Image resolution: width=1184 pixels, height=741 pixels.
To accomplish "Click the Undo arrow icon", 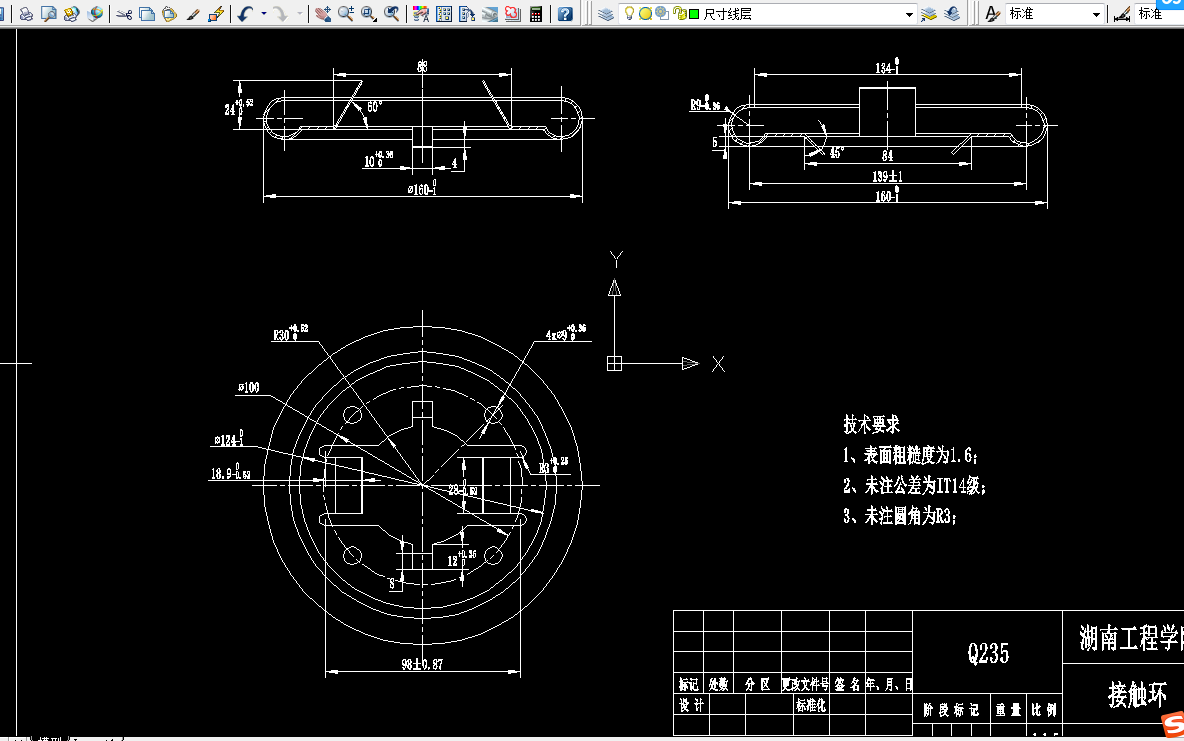I will pyautogui.click(x=243, y=14).
